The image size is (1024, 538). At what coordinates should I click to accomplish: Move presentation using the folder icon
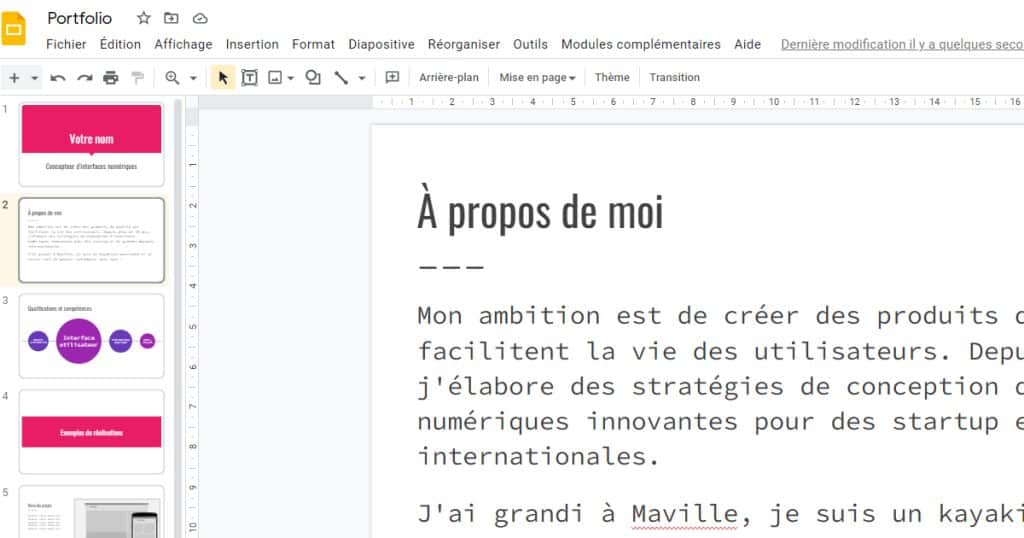(171, 18)
